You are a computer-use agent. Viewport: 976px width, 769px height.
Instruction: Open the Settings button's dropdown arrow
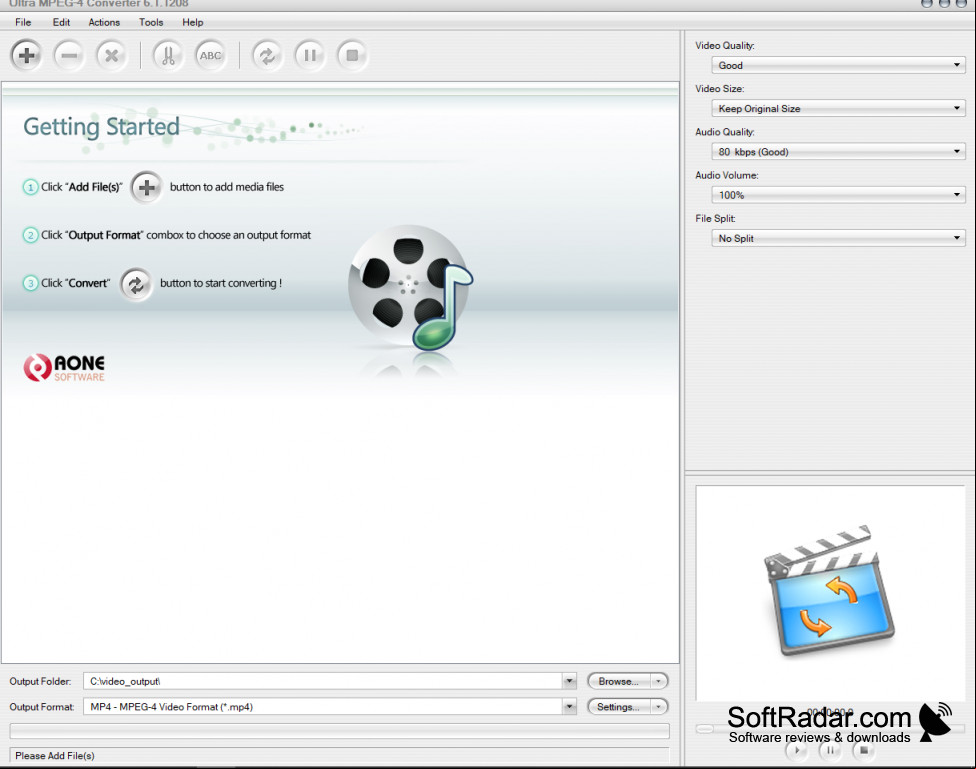(659, 707)
